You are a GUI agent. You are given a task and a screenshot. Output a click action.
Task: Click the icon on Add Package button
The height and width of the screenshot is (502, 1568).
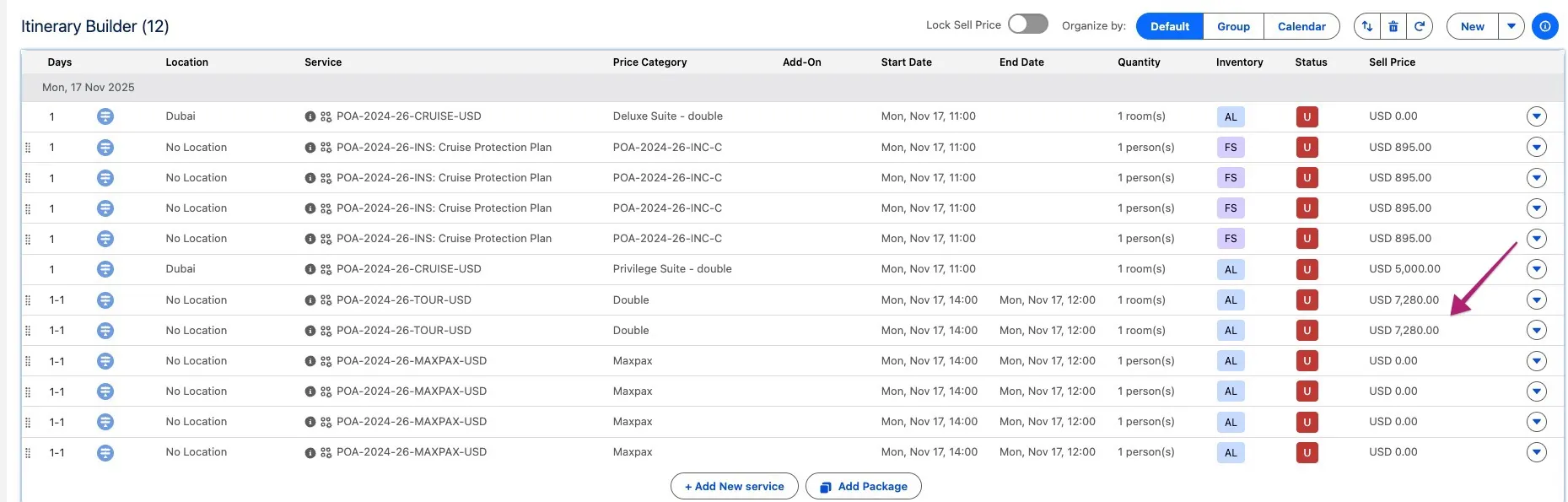[x=826, y=487]
